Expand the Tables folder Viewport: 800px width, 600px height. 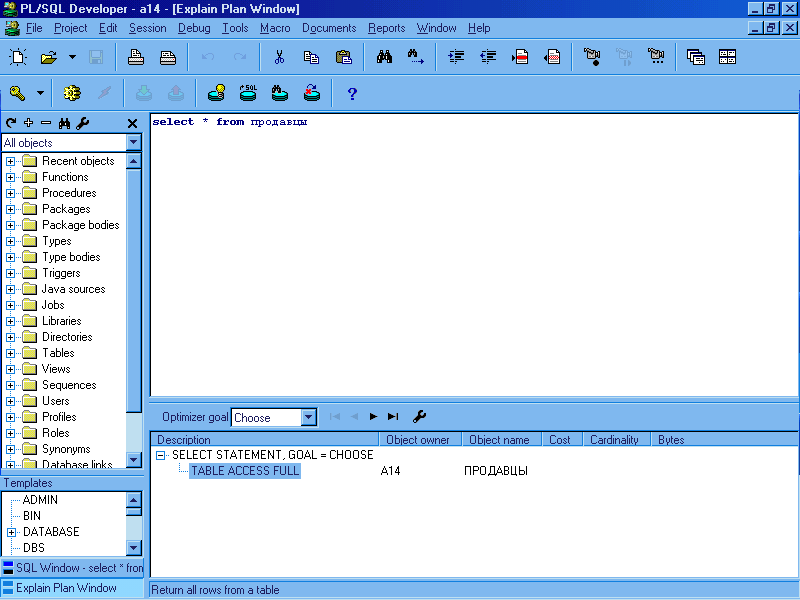click(x=10, y=353)
